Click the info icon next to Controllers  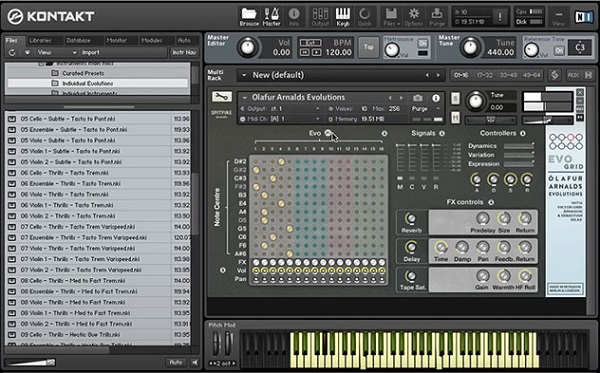523,133
